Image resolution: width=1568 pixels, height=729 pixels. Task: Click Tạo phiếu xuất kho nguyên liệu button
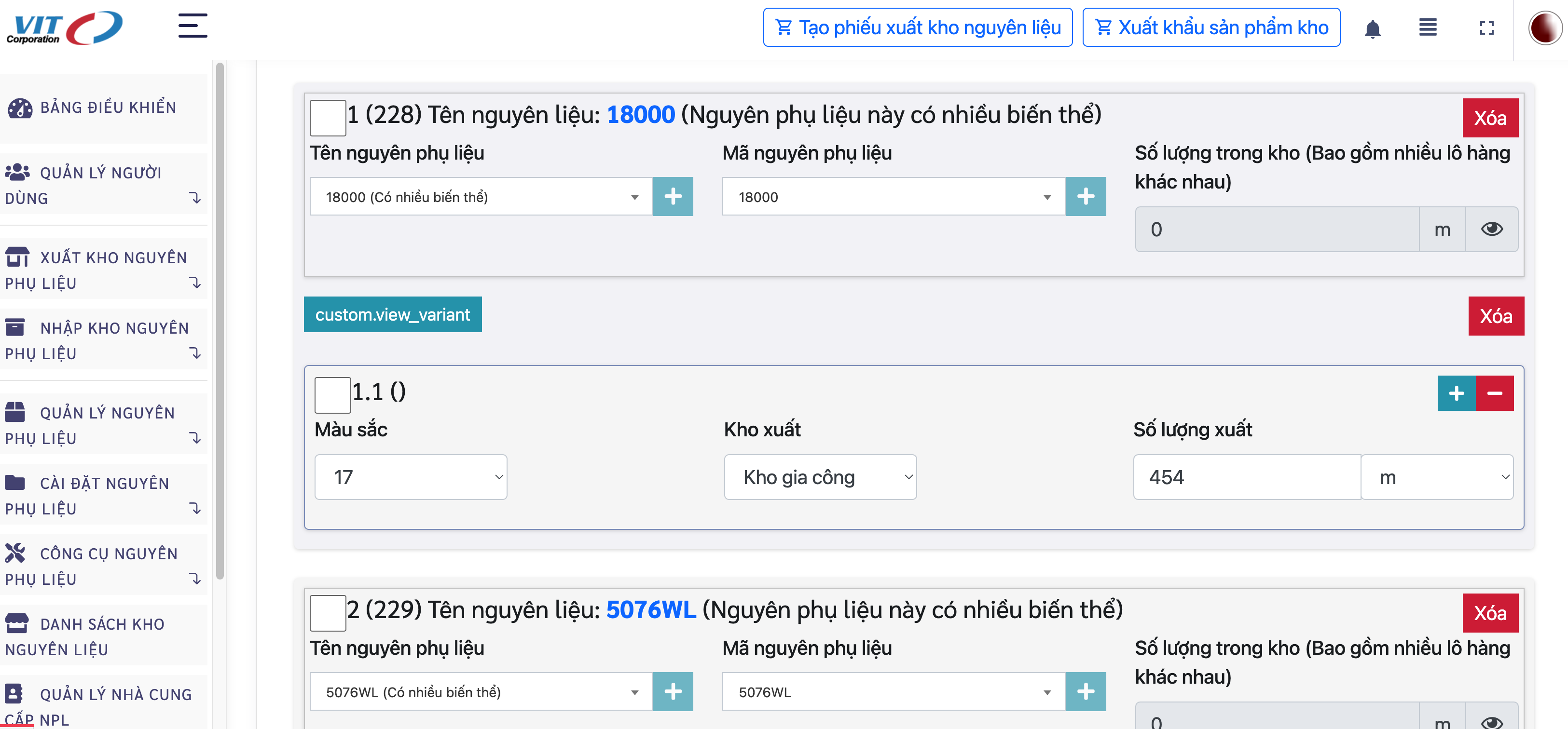[x=917, y=27]
